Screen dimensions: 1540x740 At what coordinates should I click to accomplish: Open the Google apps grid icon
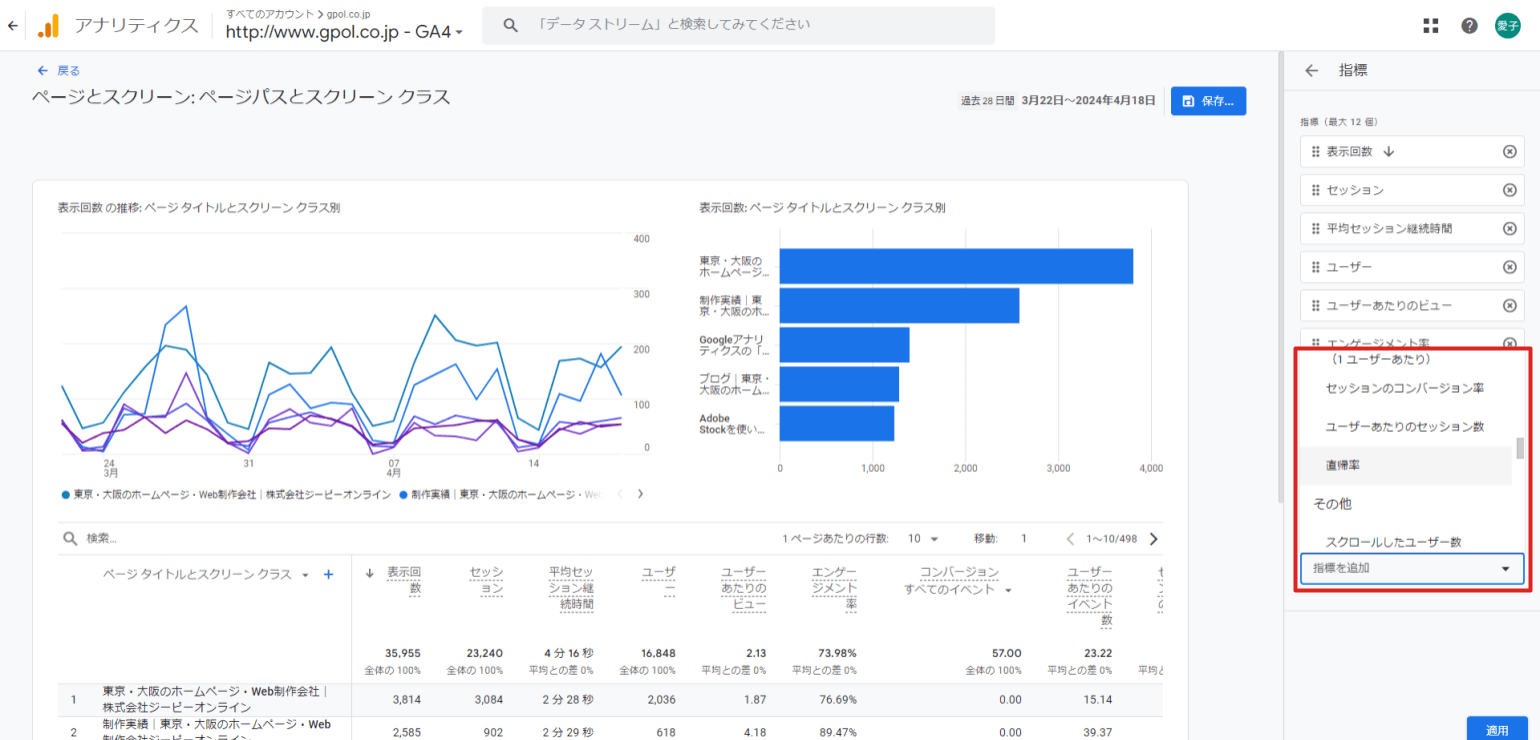(x=1431, y=26)
